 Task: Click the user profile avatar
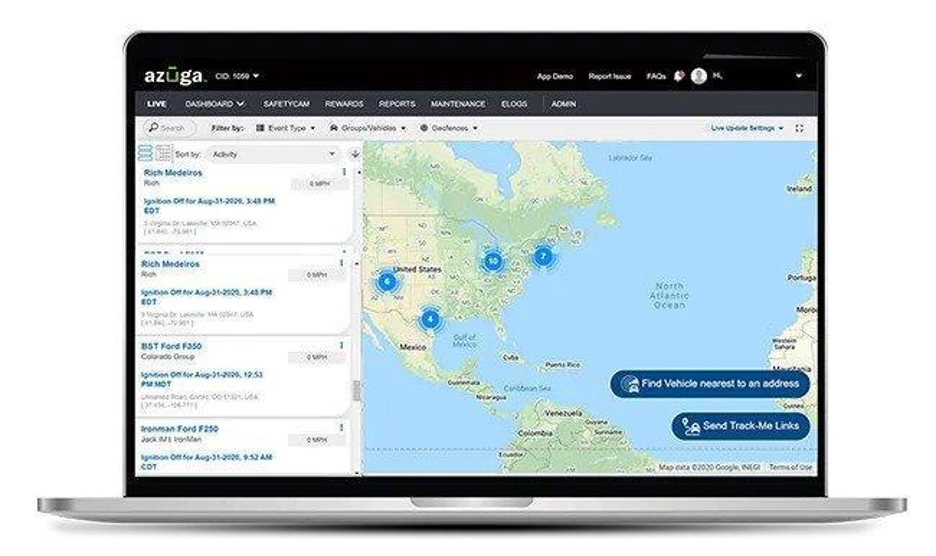click(x=698, y=76)
